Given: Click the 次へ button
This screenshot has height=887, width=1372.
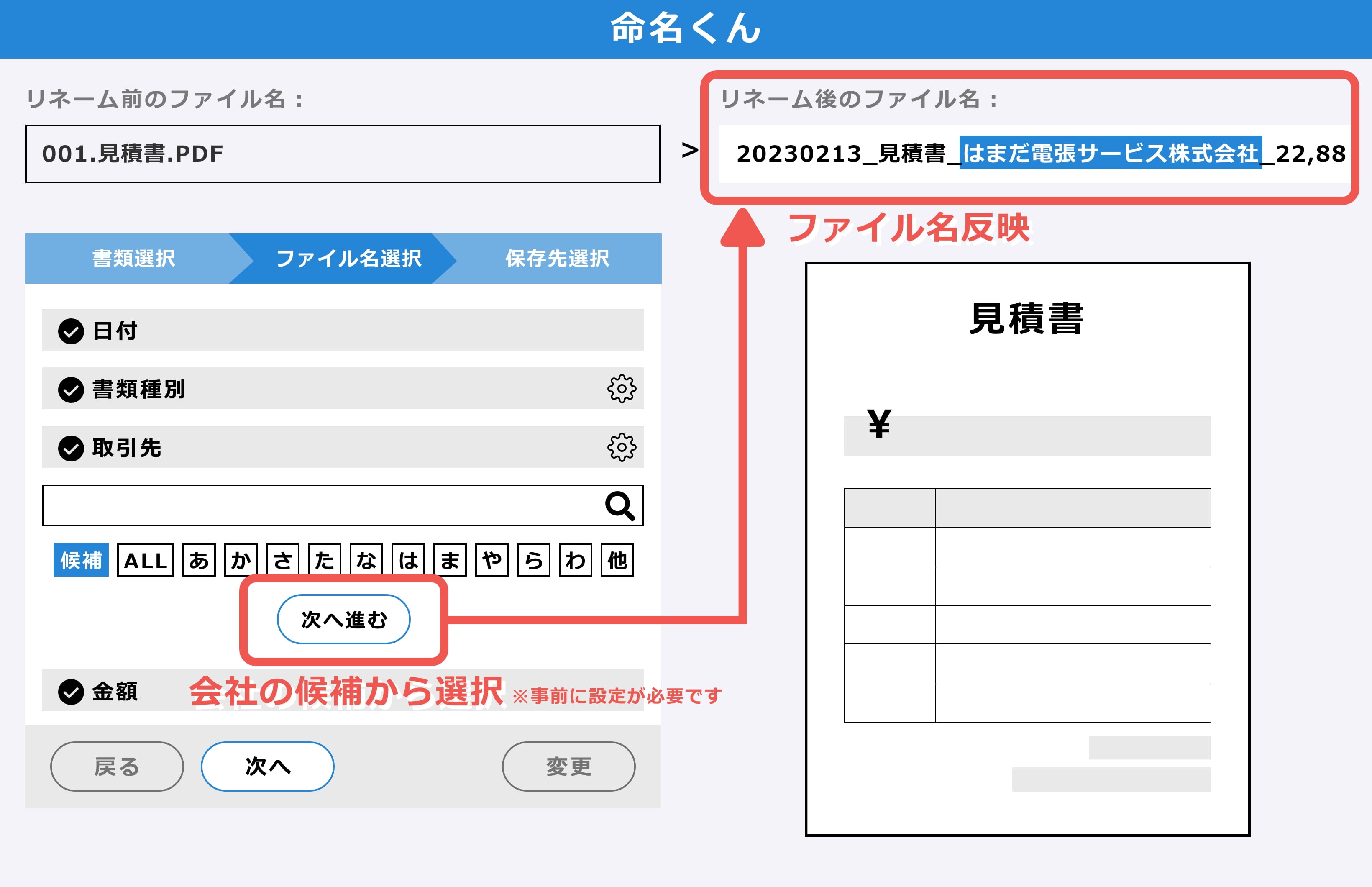Looking at the screenshot, I should [268, 767].
